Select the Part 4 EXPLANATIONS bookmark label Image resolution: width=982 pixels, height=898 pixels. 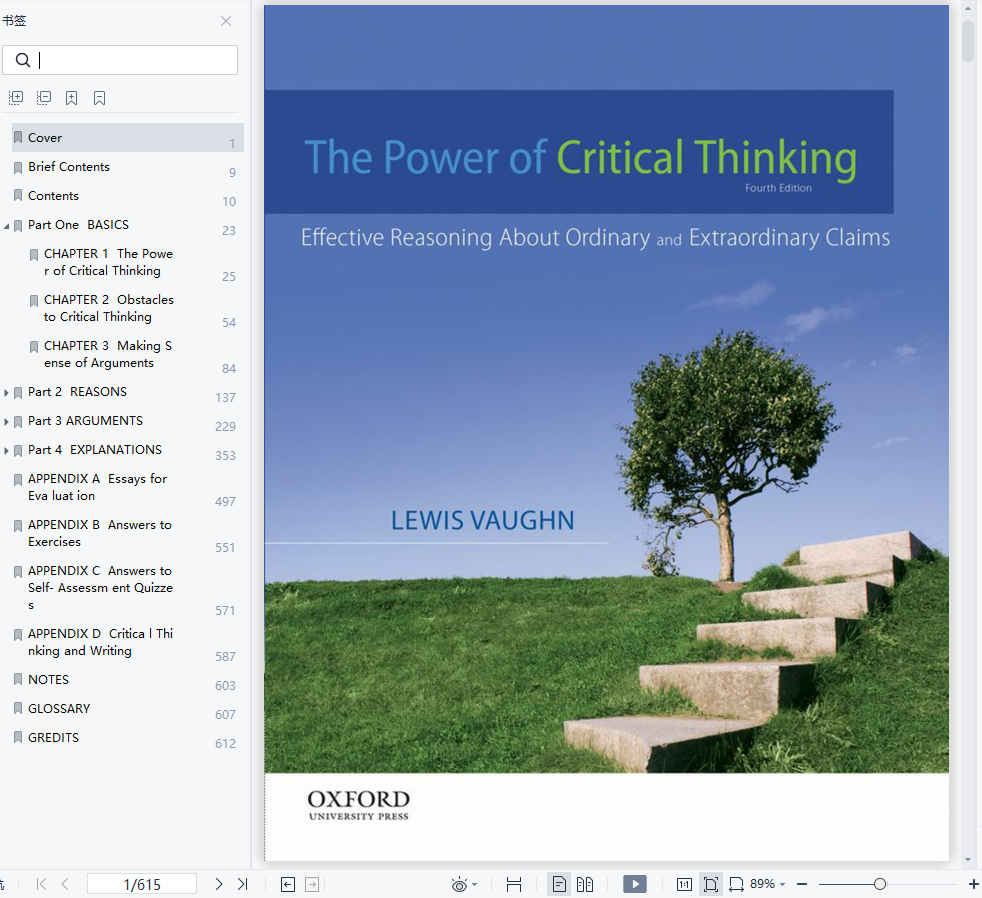(95, 450)
